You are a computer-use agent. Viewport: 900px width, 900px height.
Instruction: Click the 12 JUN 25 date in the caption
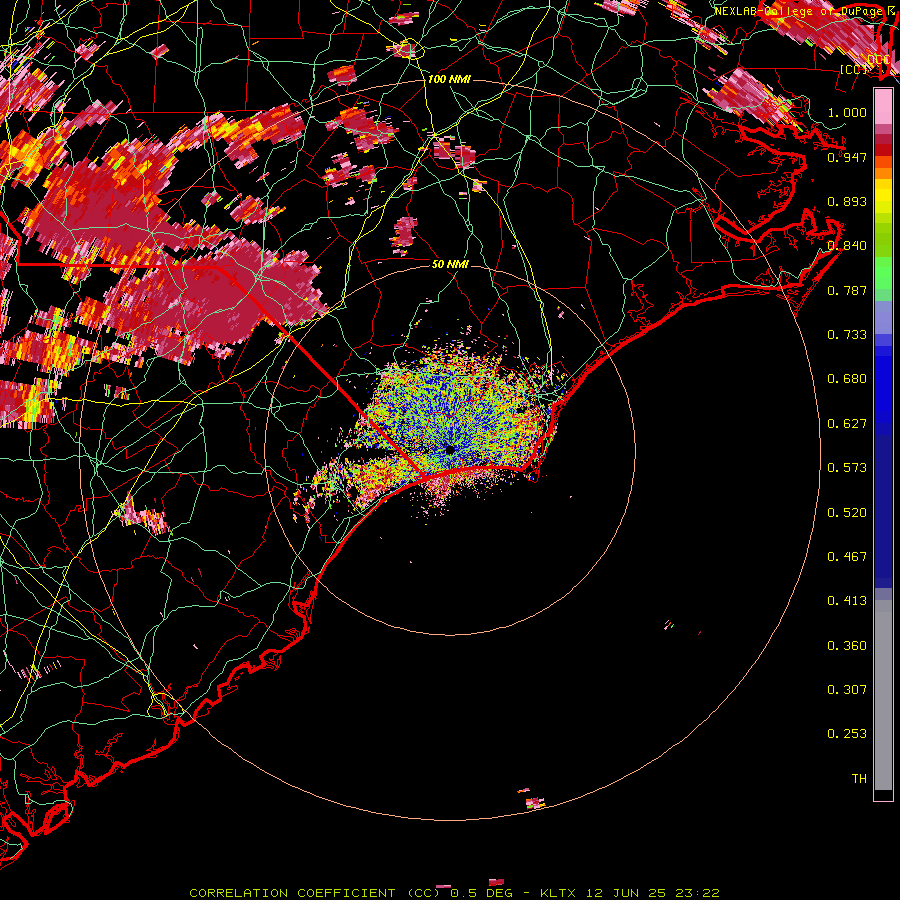[x=626, y=893]
